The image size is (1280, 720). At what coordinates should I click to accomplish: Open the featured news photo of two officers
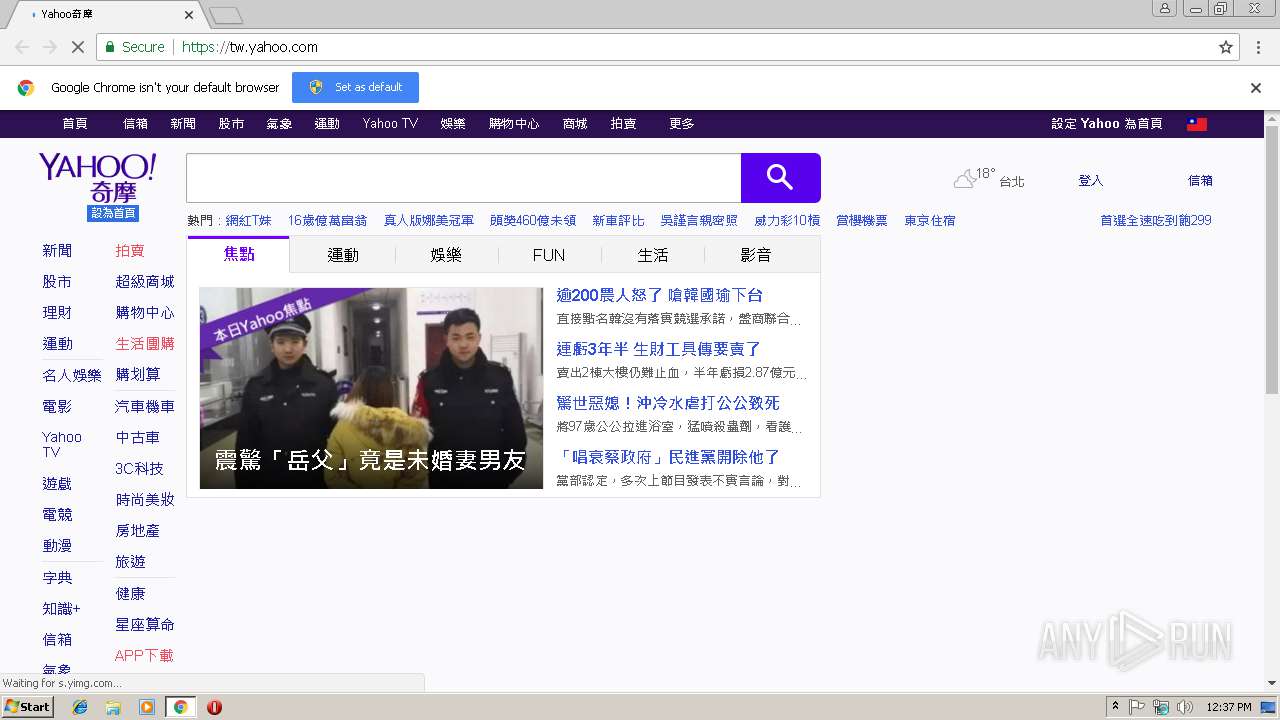[371, 388]
